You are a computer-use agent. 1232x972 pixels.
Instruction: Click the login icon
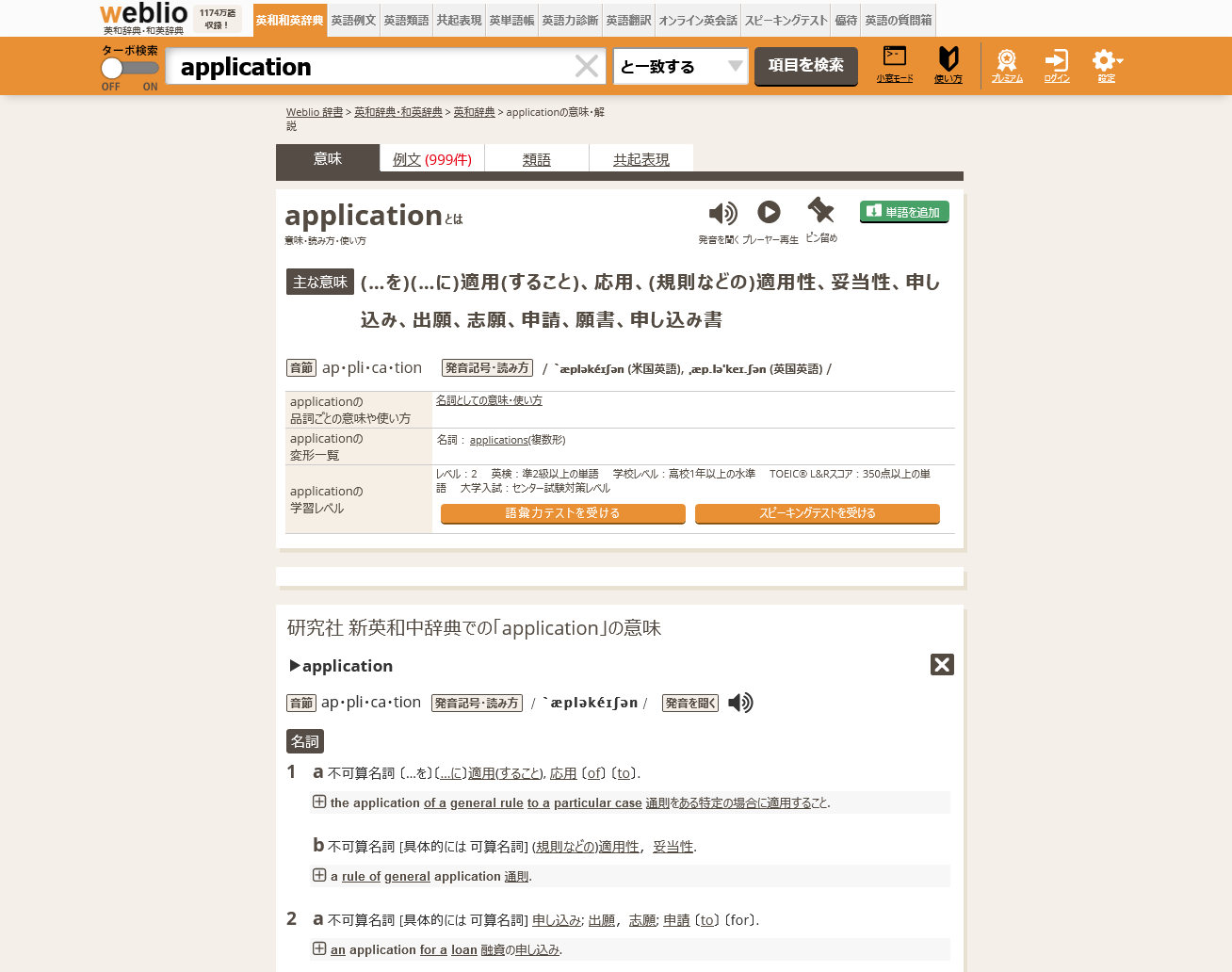[1056, 60]
